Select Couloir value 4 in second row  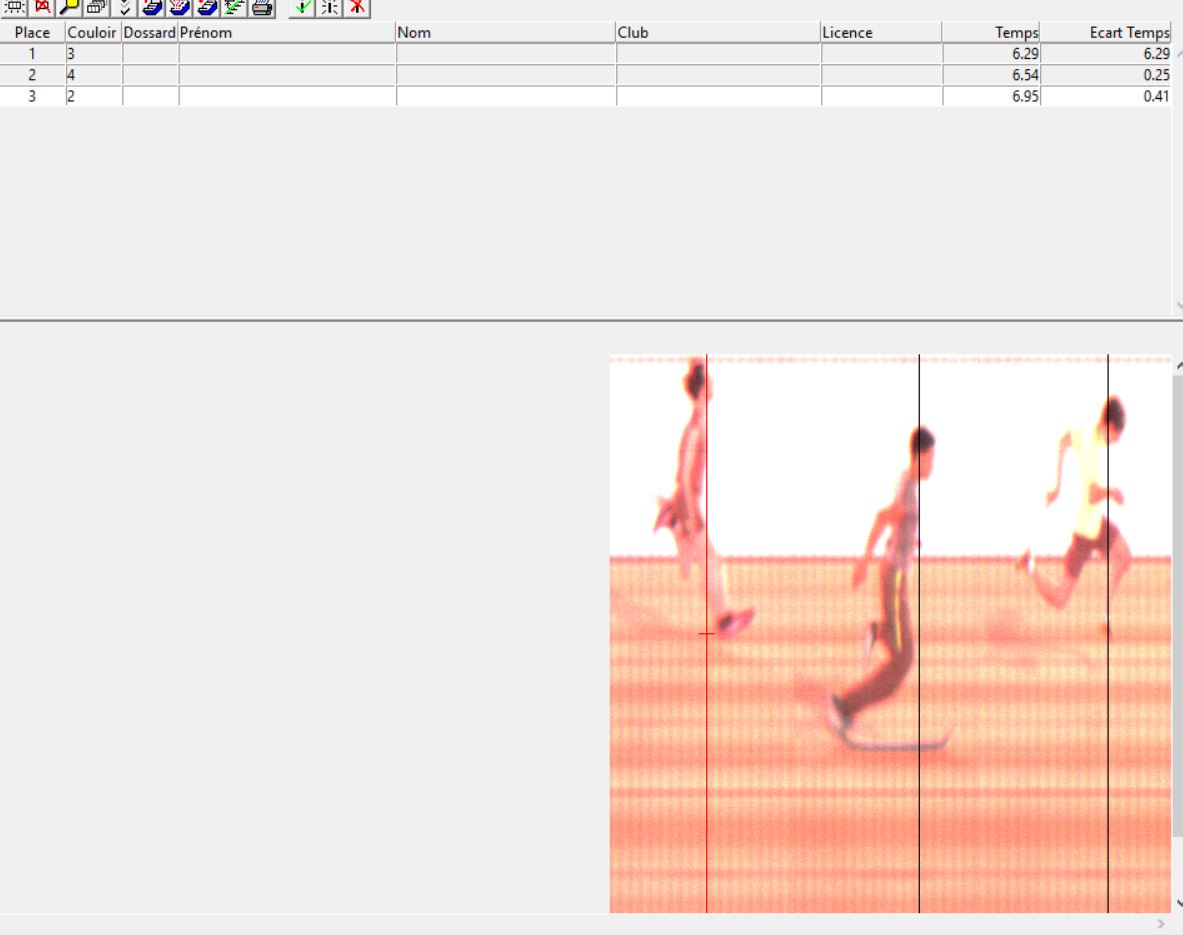(94, 75)
